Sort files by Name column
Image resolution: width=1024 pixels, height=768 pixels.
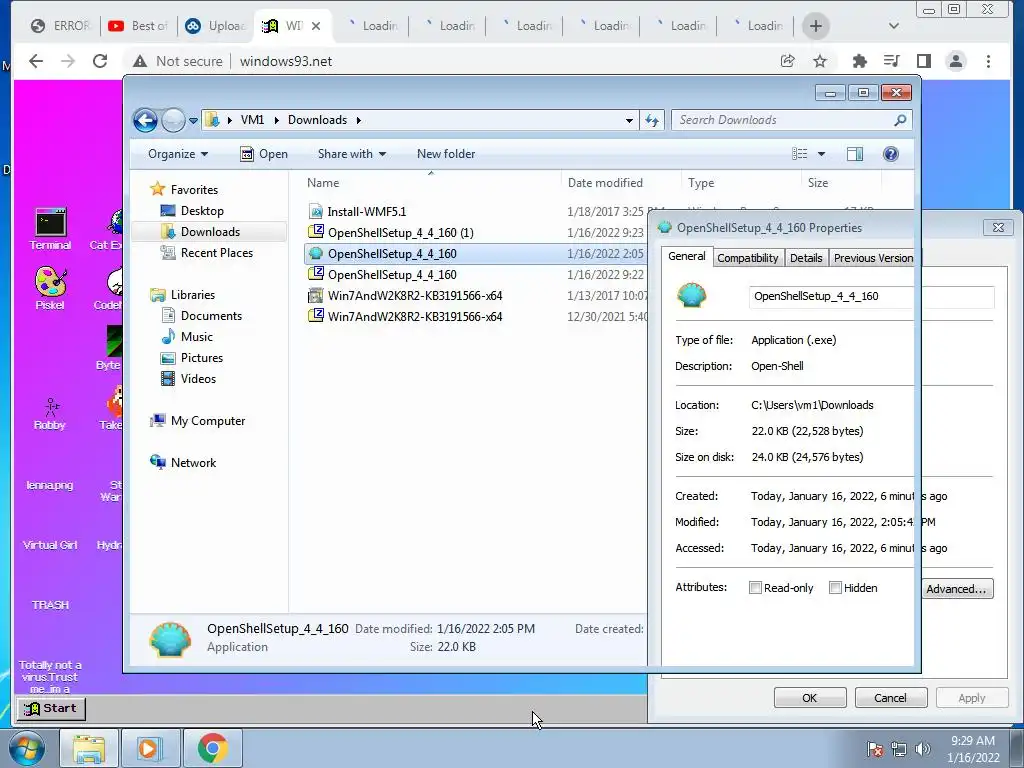click(431, 183)
